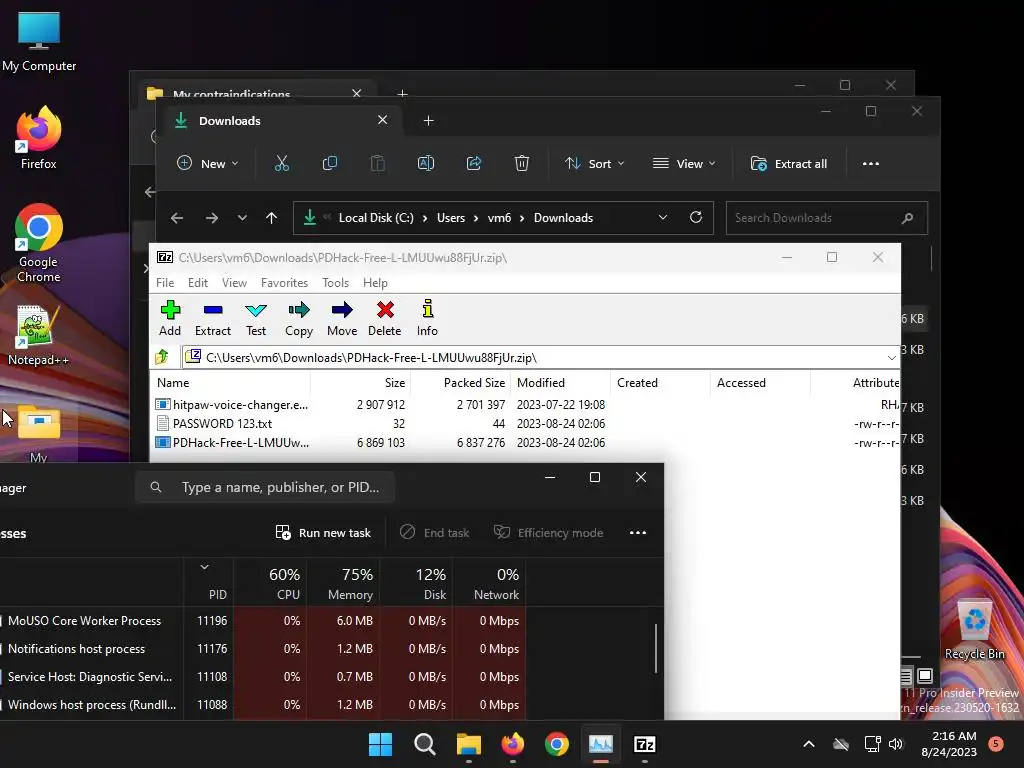Select Google Chrome desktop icon
The image size is (1024, 768).
[x=39, y=244]
